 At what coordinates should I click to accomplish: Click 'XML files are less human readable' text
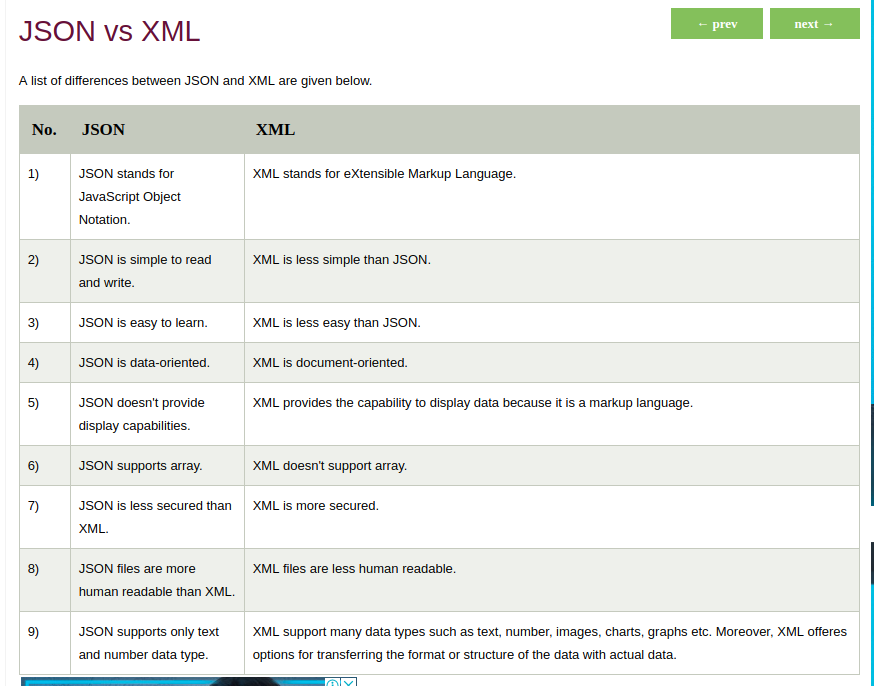(354, 569)
